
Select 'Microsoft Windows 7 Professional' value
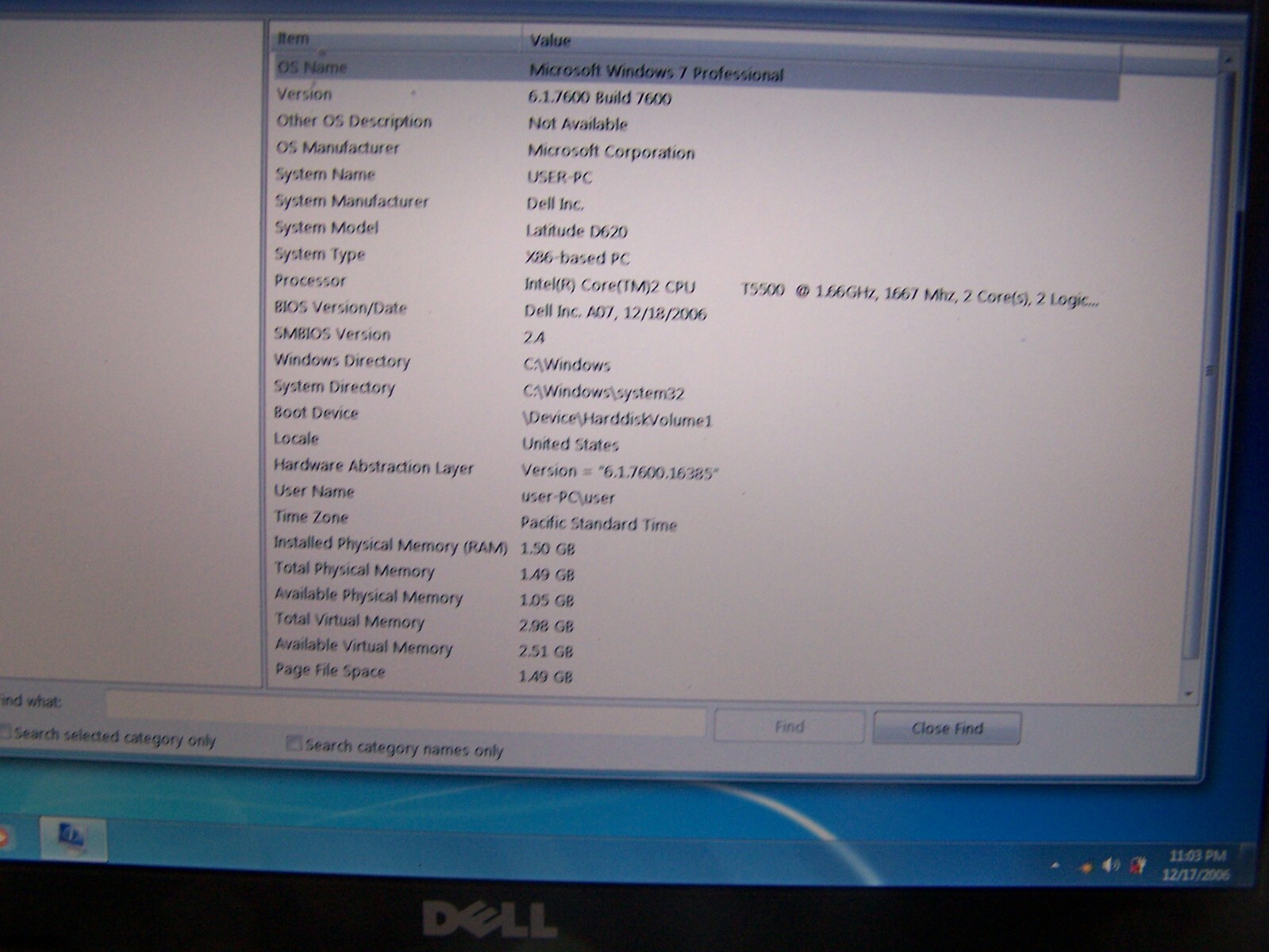pos(656,73)
